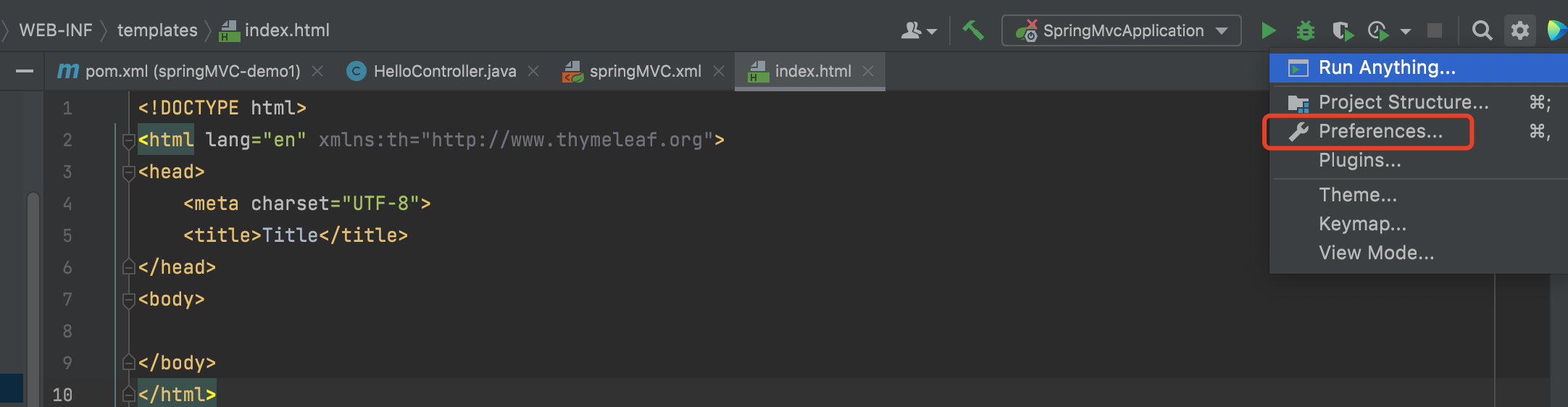
Task: Switch to springMVC.xml tab
Action: click(x=644, y=71)
